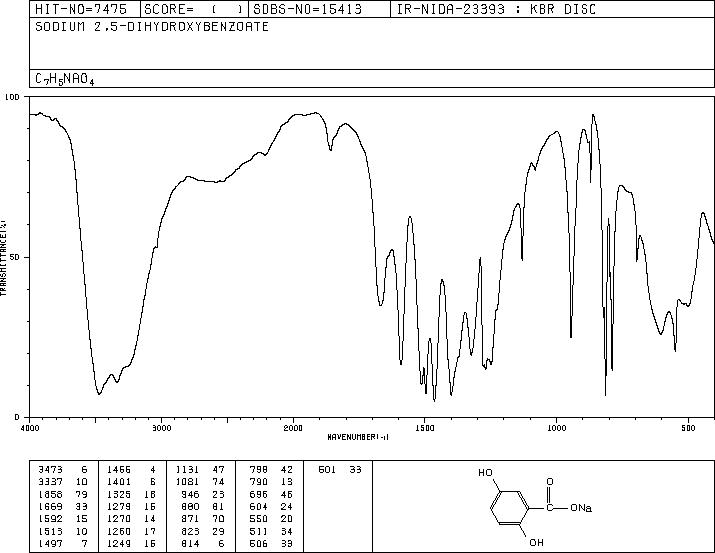Click the ONa label in the structure diagram

pyautogui.click(x=580, y=507)
